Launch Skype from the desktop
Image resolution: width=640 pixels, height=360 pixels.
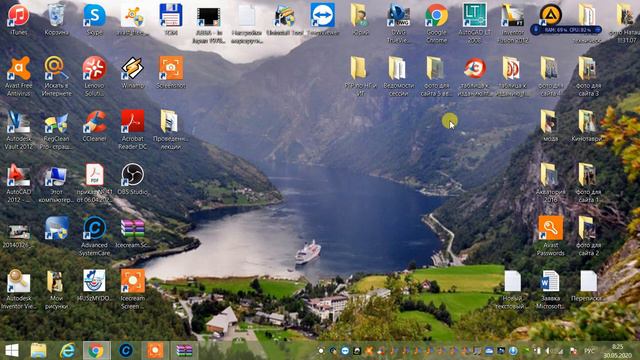94,19
